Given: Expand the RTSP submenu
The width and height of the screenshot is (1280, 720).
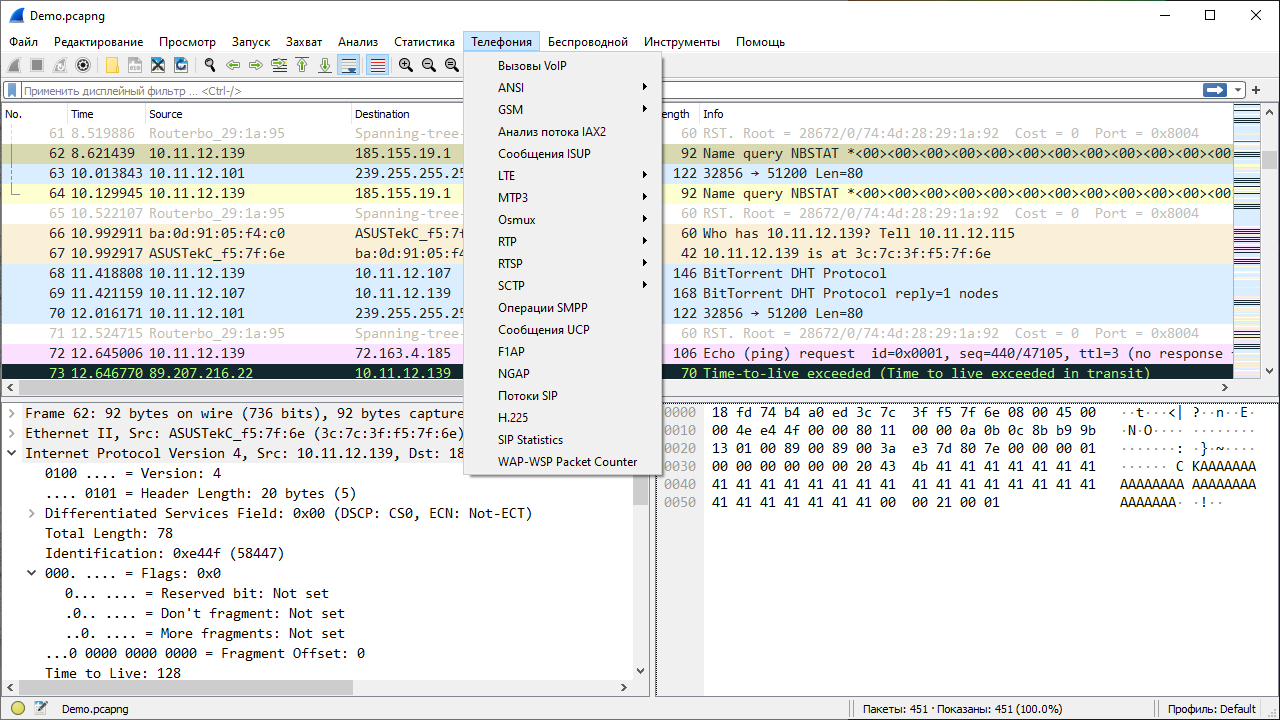Looking at the screenshot, I should 562,264.
